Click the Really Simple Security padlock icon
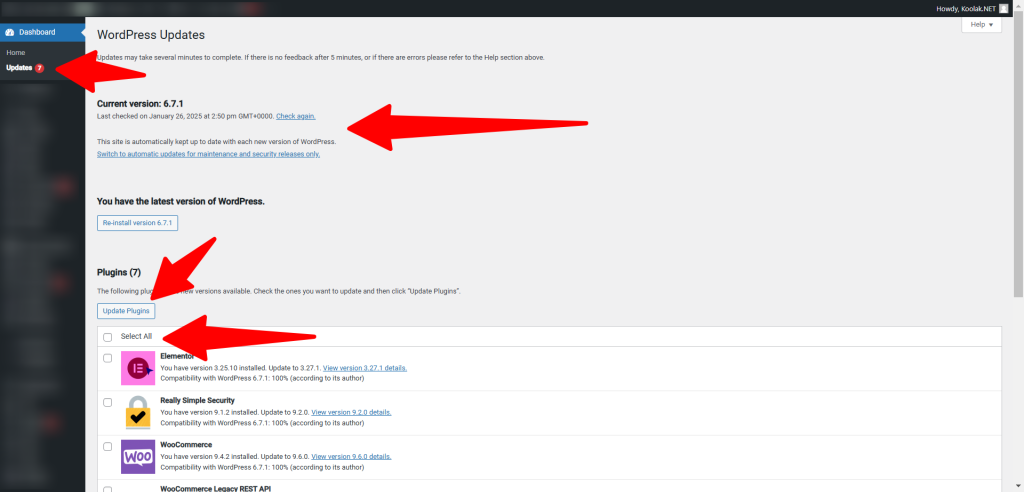 tap(138, 412)
